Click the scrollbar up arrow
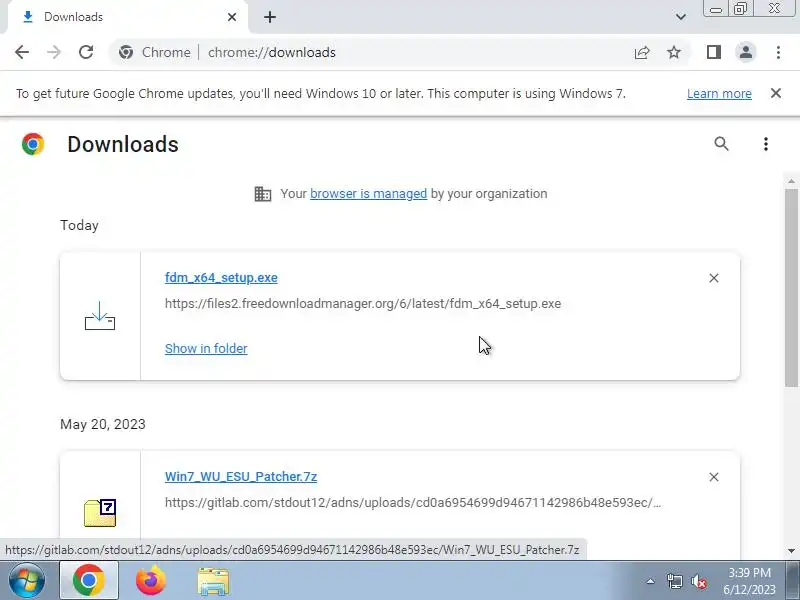 click(791, 181)
